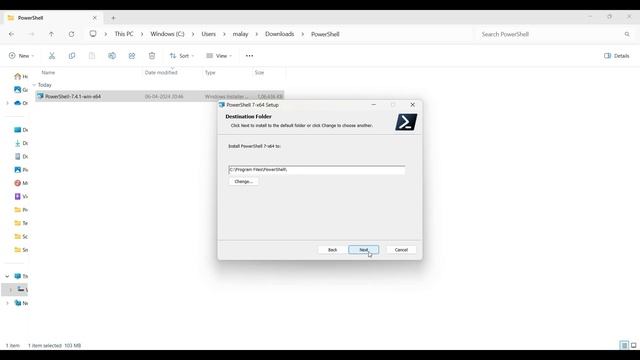
Task: Click Next in the PowerShell Setup dialog
Action: coord(363,250)
